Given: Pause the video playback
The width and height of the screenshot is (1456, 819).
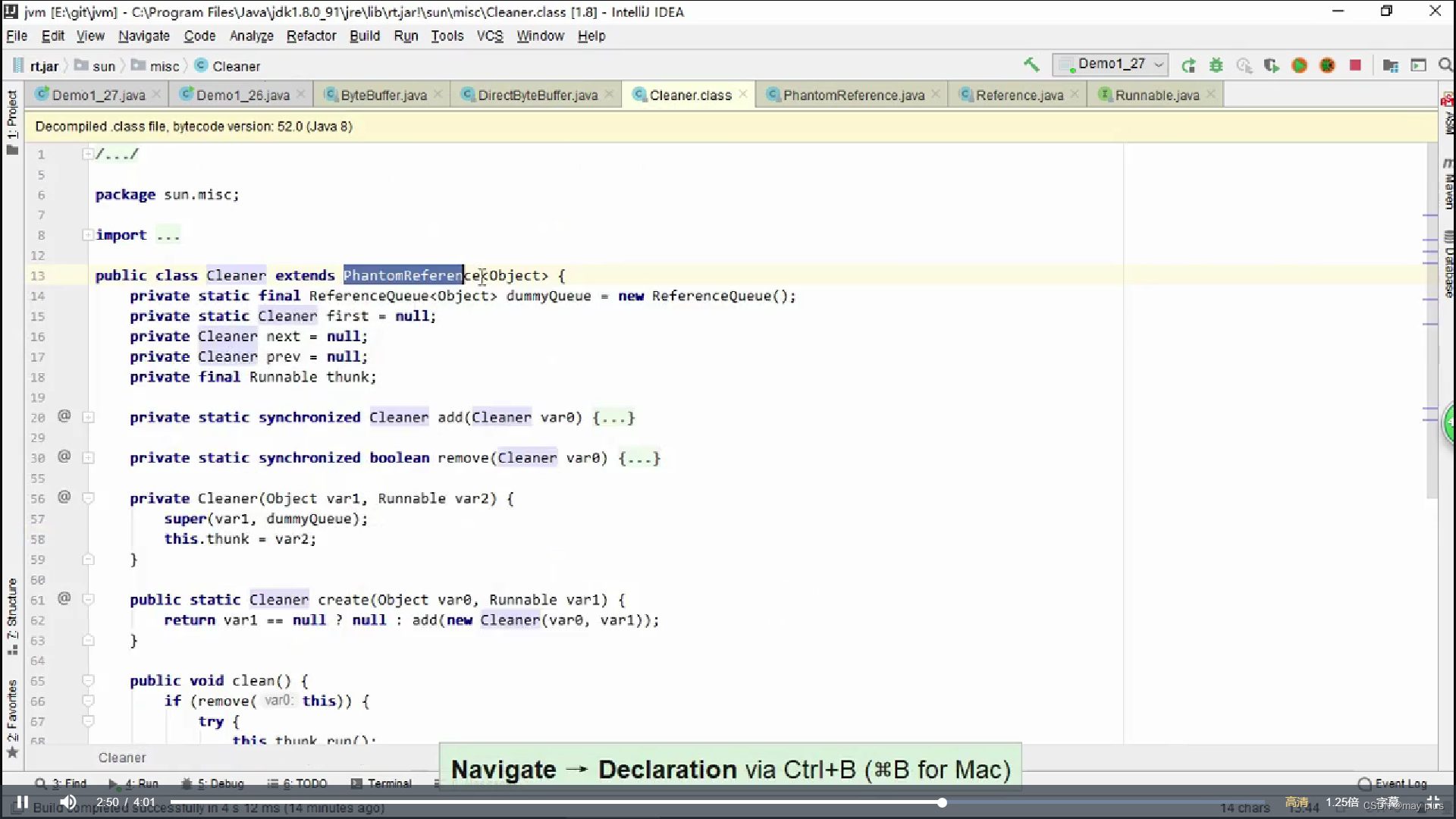Looking at the screenshot, I should [23, 802].
